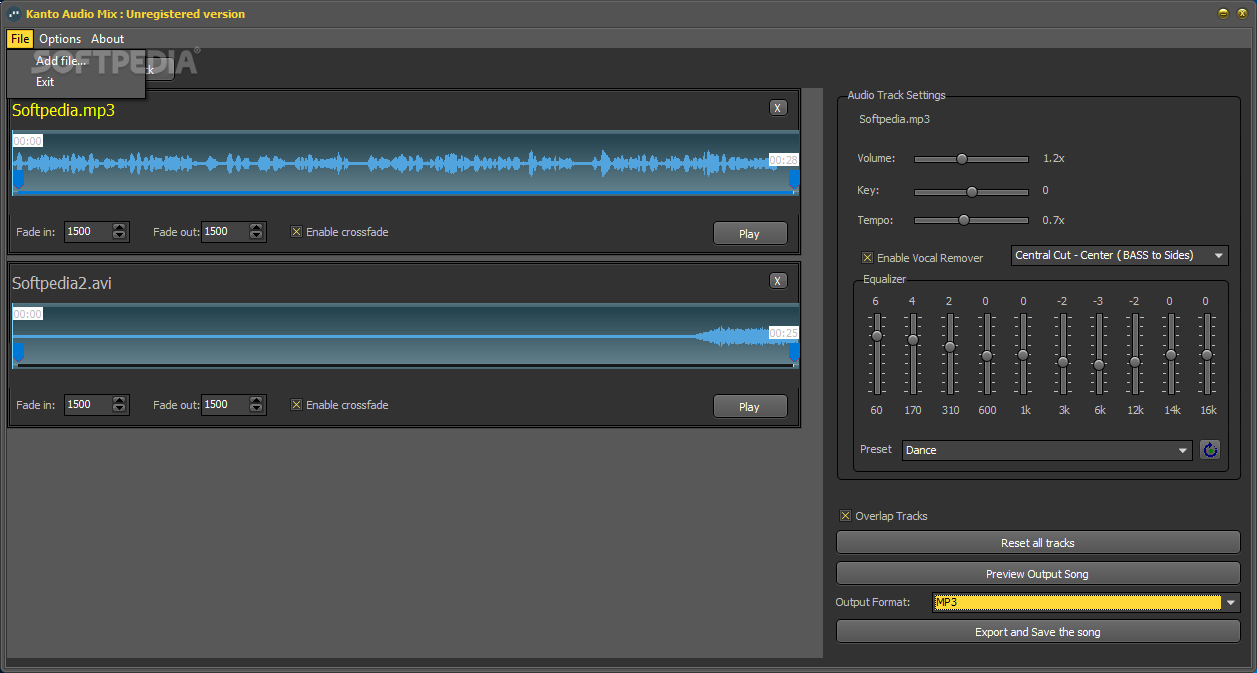This screenshot has width=1257, height=673.
Task: Click the yellow minimize button in title bar
Action: (1223, 14)
